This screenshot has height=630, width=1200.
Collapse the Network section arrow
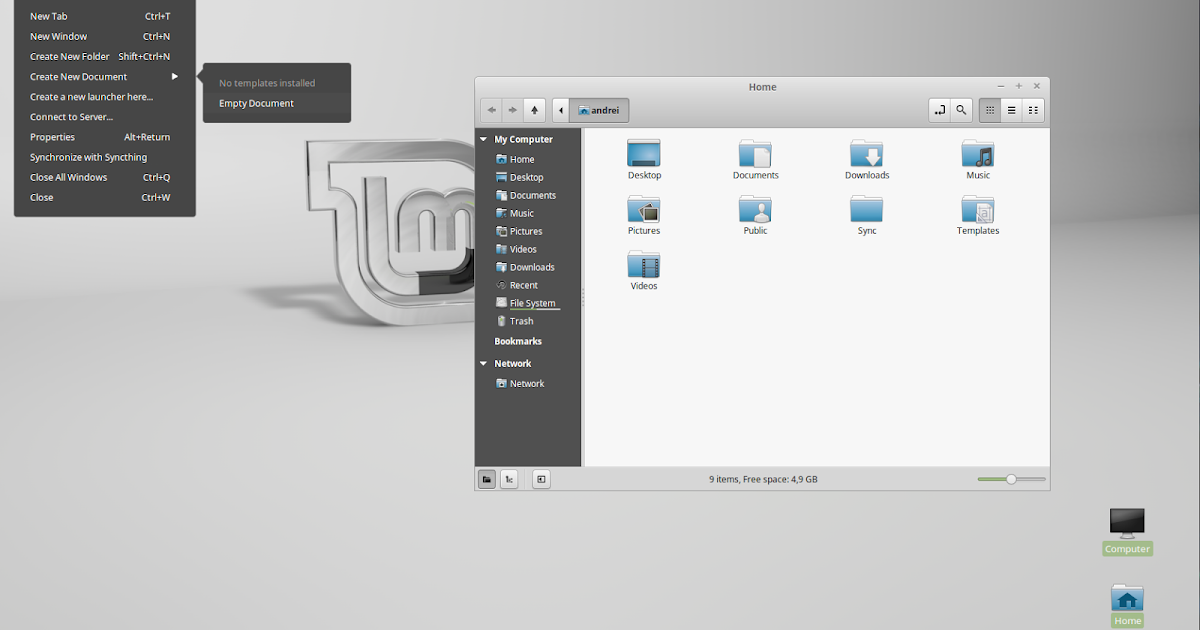484,364
